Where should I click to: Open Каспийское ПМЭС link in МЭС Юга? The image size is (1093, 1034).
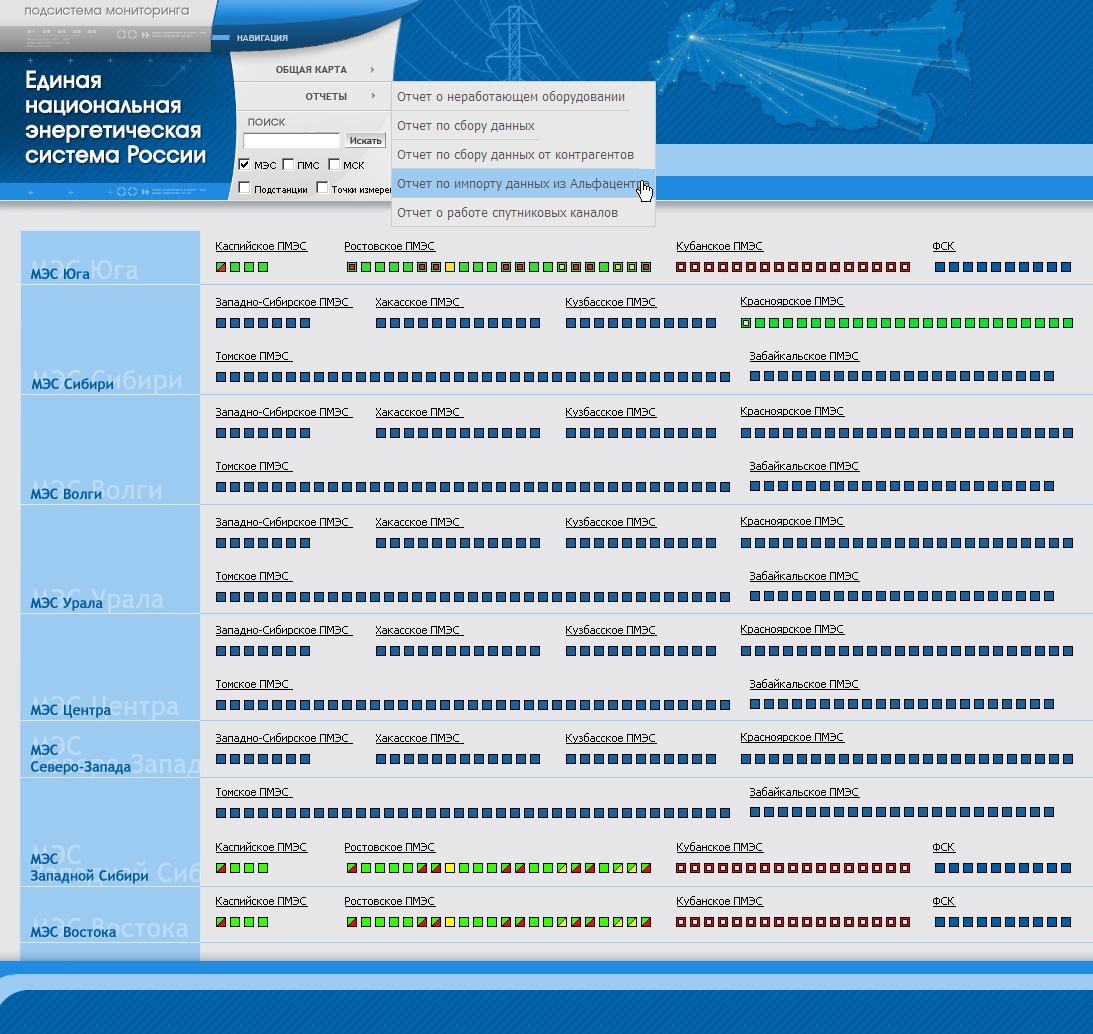coord(261,246)
